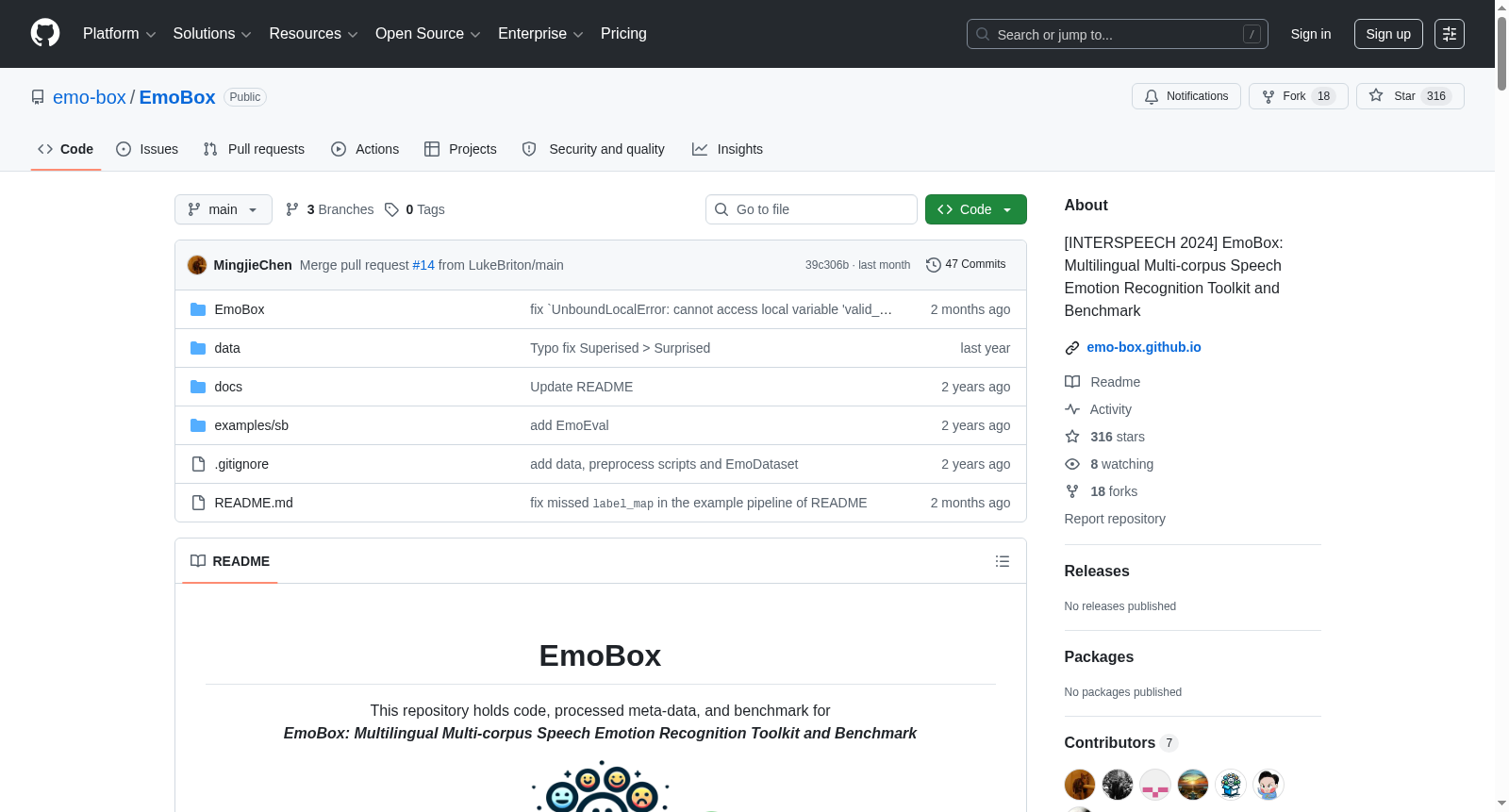The image size is (1509, 812).
Task: Open the appearance settings icon button
Action: pos(1450,34)
